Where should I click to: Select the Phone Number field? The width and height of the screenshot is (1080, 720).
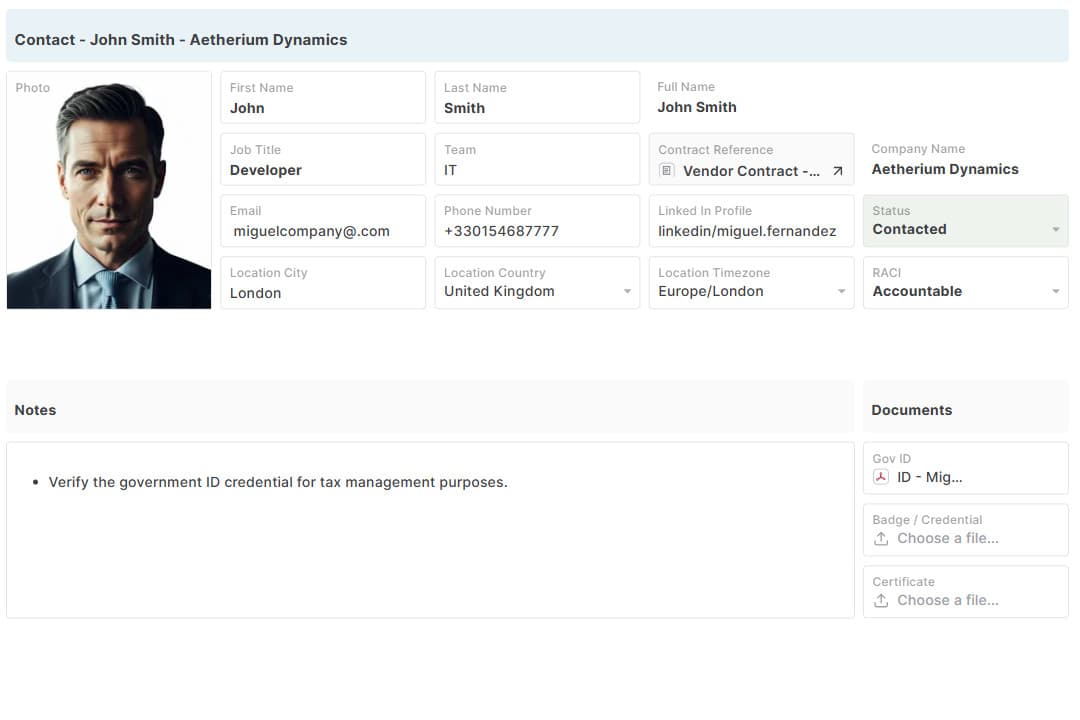[536, 231]
